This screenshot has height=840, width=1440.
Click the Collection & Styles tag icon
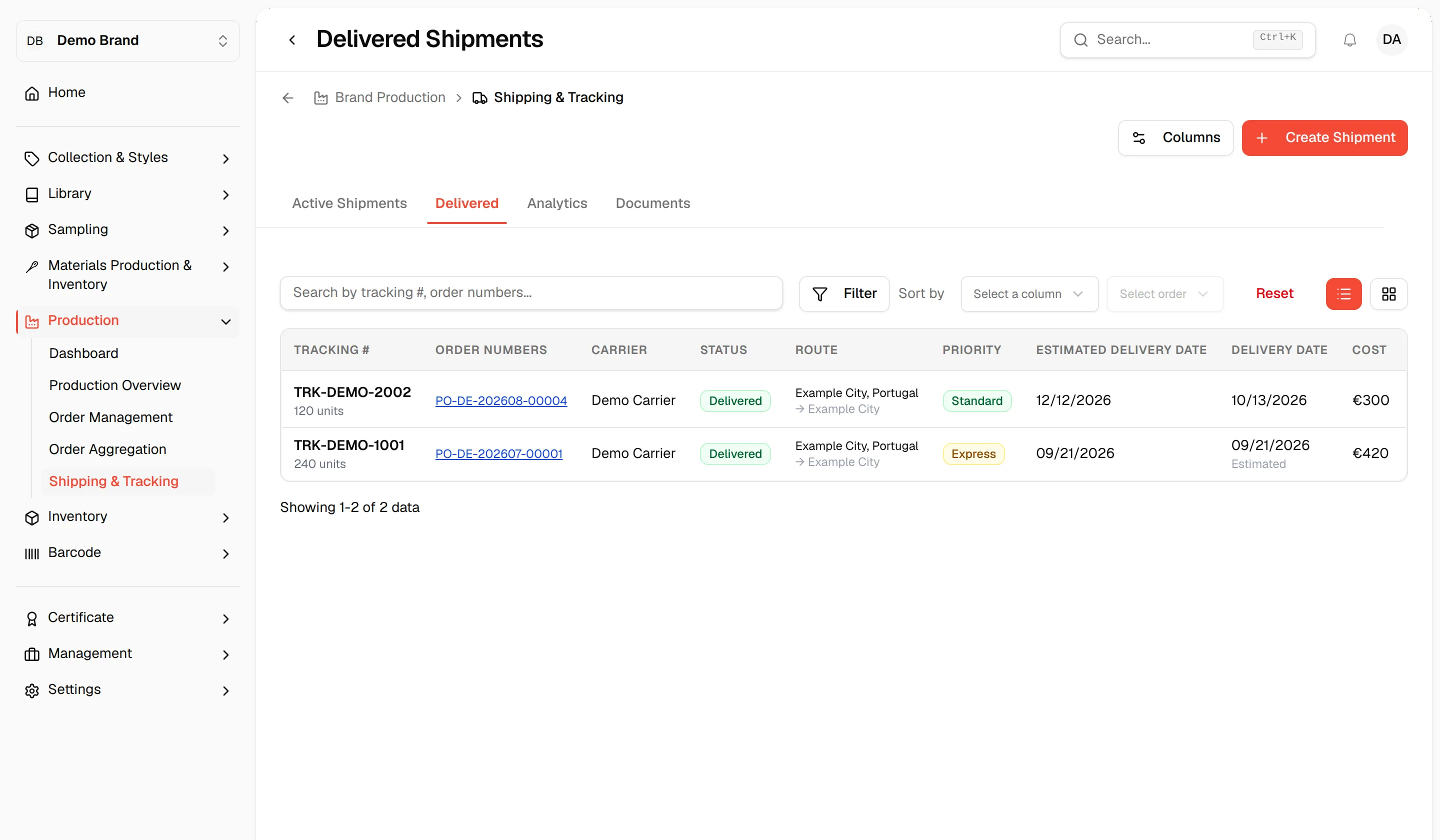(x=32, y=158)
